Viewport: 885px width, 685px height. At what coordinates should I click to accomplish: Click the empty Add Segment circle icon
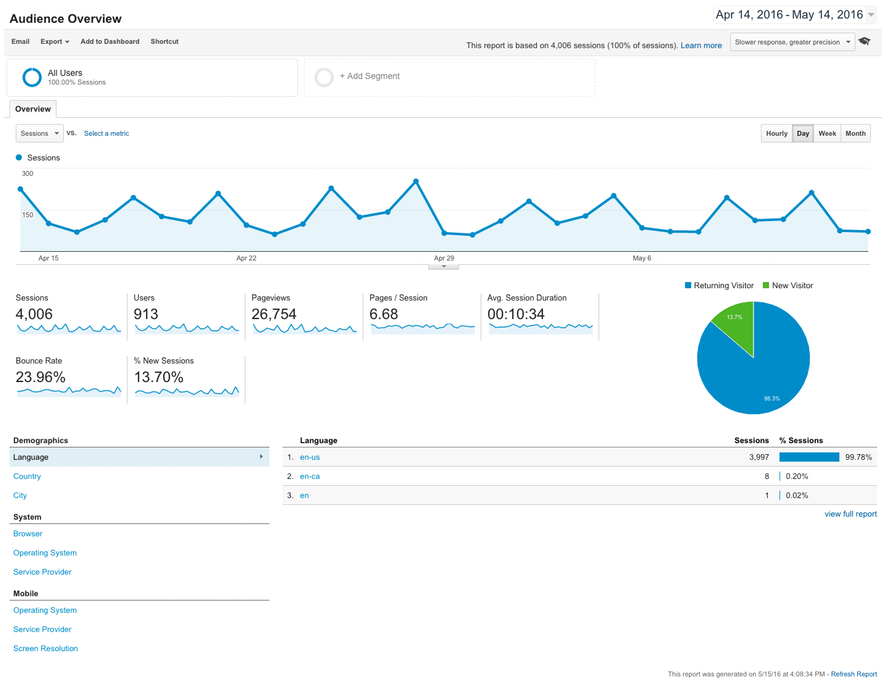point(324,77)
